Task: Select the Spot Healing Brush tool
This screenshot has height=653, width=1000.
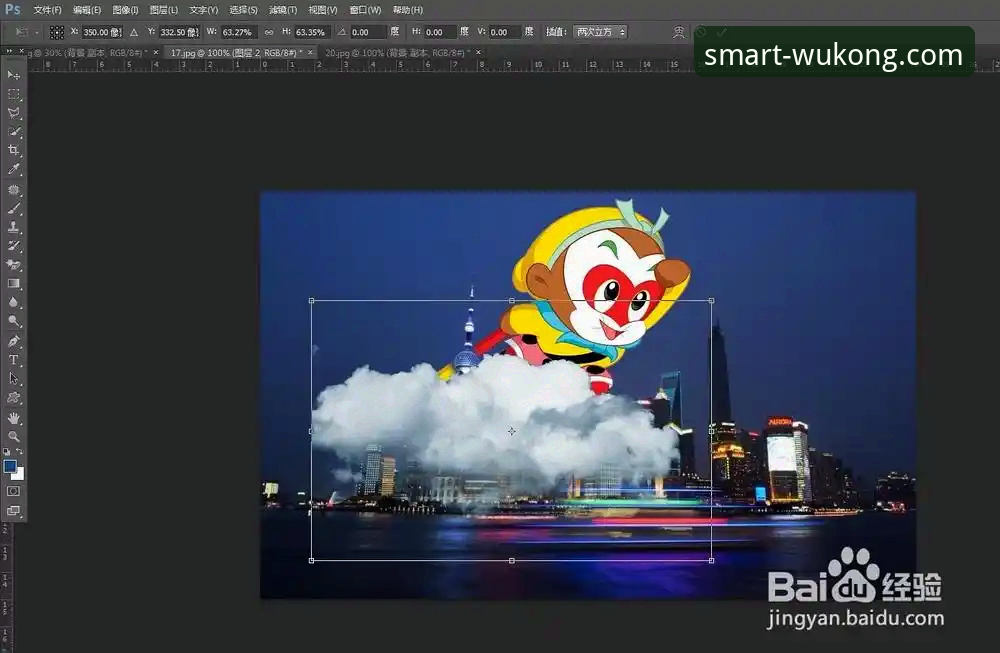Action: pyautogui.click(x=13, y=190)
